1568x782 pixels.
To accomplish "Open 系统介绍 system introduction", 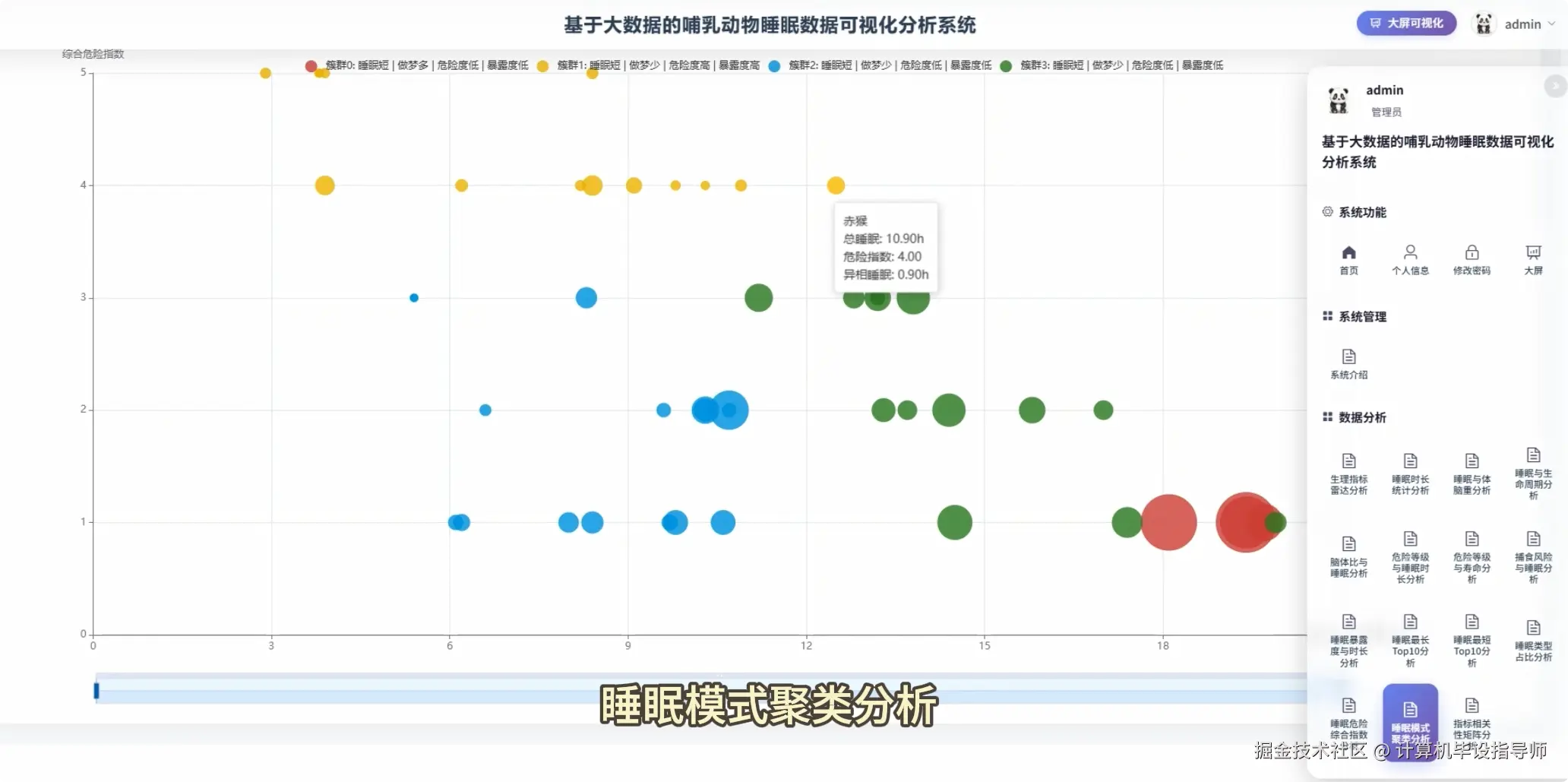I will [1348, 364].
